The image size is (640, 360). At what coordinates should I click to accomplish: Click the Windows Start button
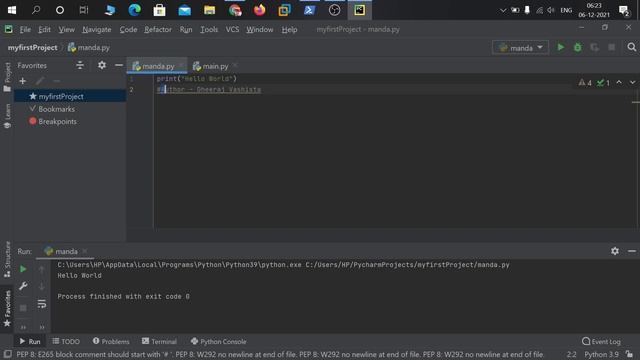tap(12, 10)
